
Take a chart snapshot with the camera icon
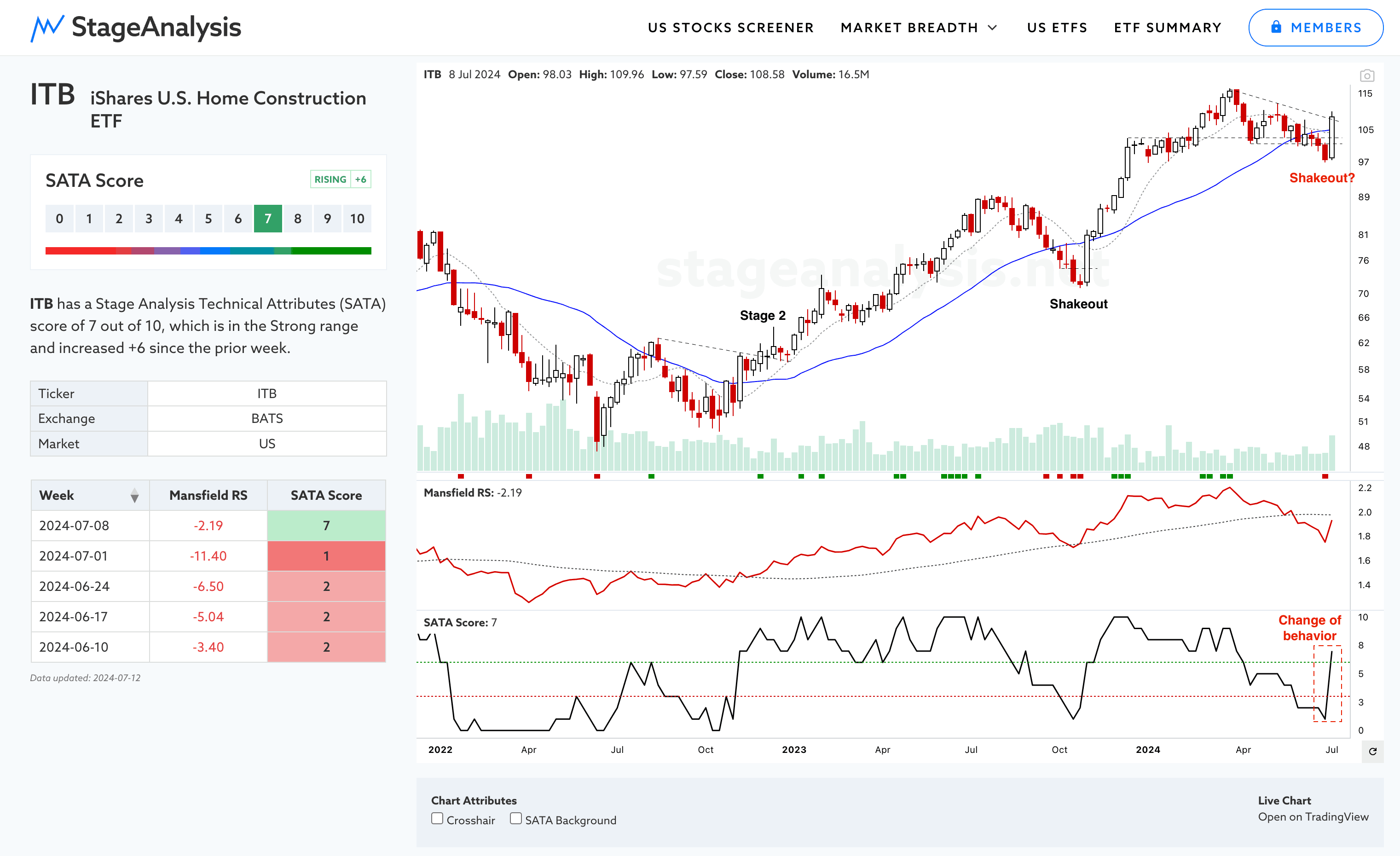point(1366,75)
